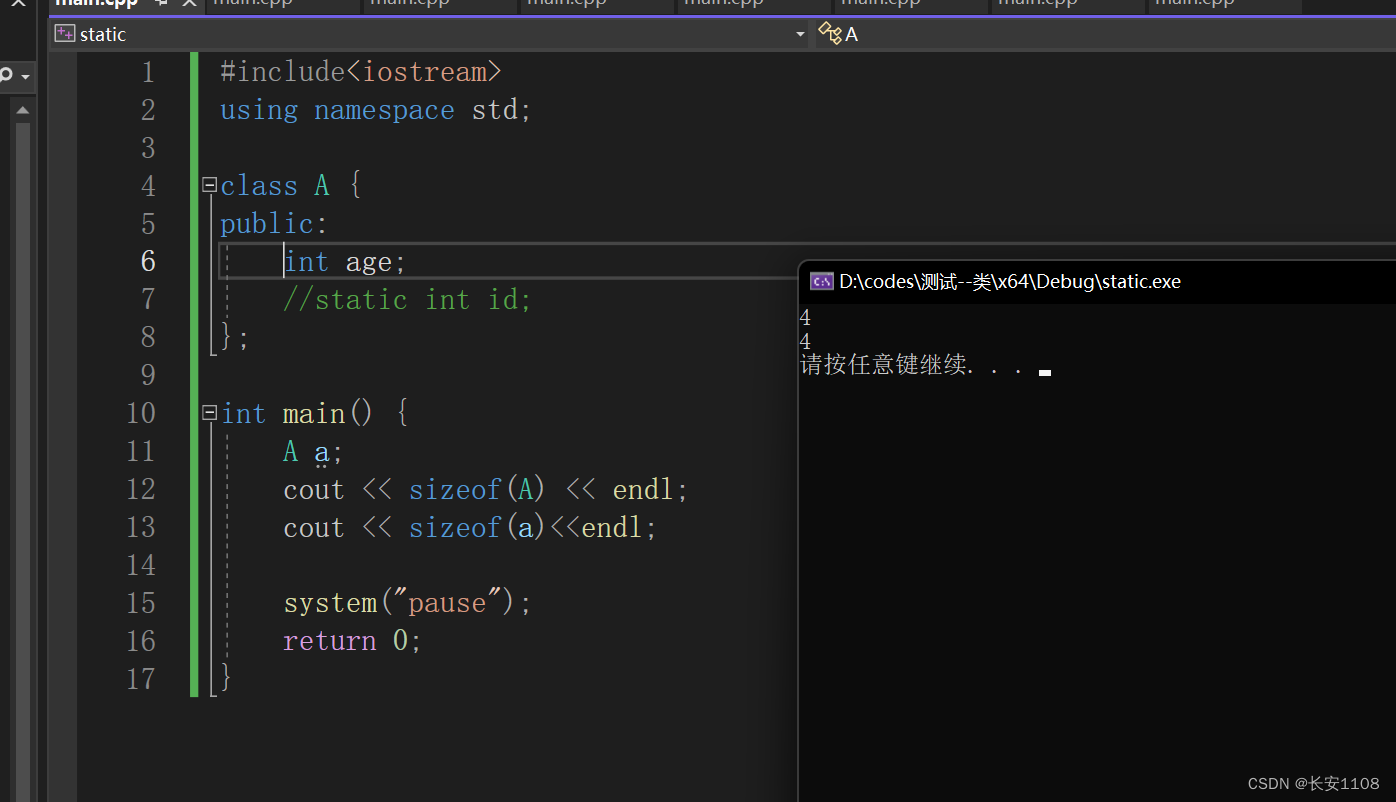Click line number 15 in the editor margin

point(141,603)
